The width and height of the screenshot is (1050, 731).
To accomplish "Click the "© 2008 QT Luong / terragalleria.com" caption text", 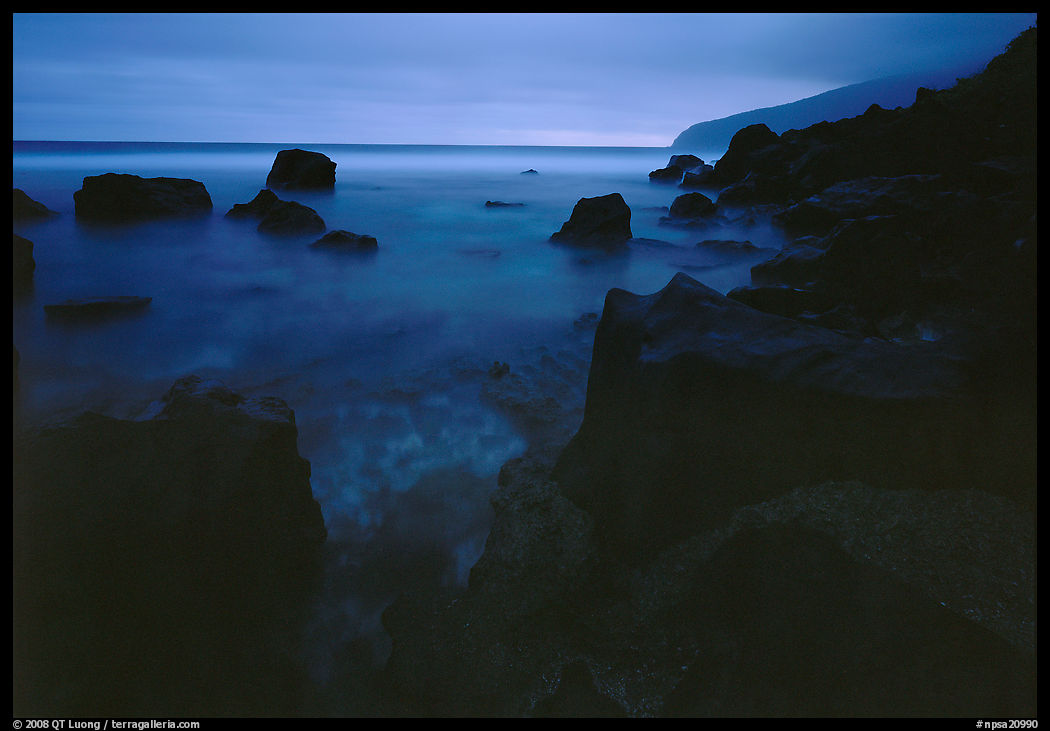I will pos(106,724).
